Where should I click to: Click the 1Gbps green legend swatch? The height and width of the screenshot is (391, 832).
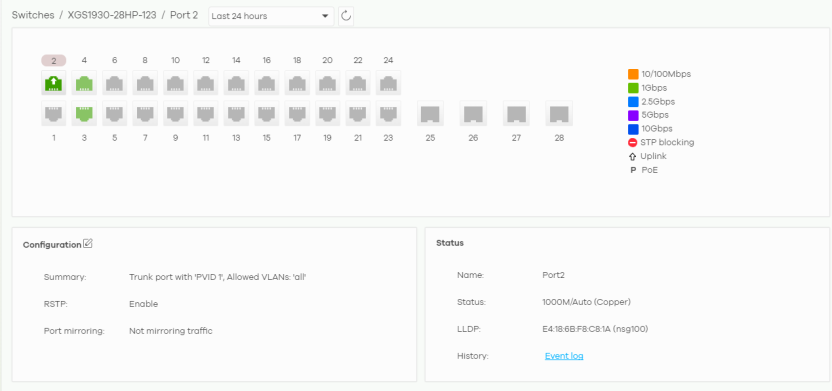click(x=632, y=88)
